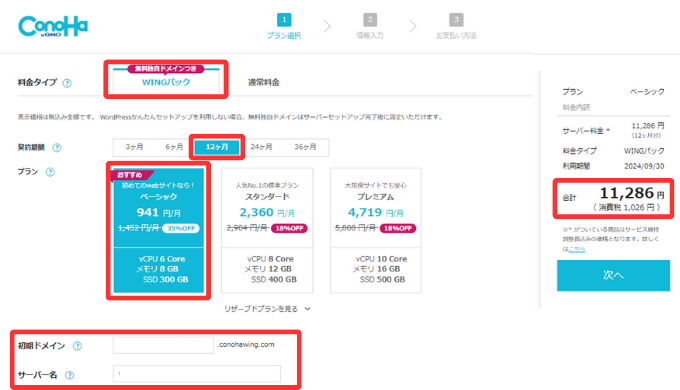Choose the 12ヶ月 contract period
The width and height of the screenshot is (680, 390).
click(x=217, y=147)
